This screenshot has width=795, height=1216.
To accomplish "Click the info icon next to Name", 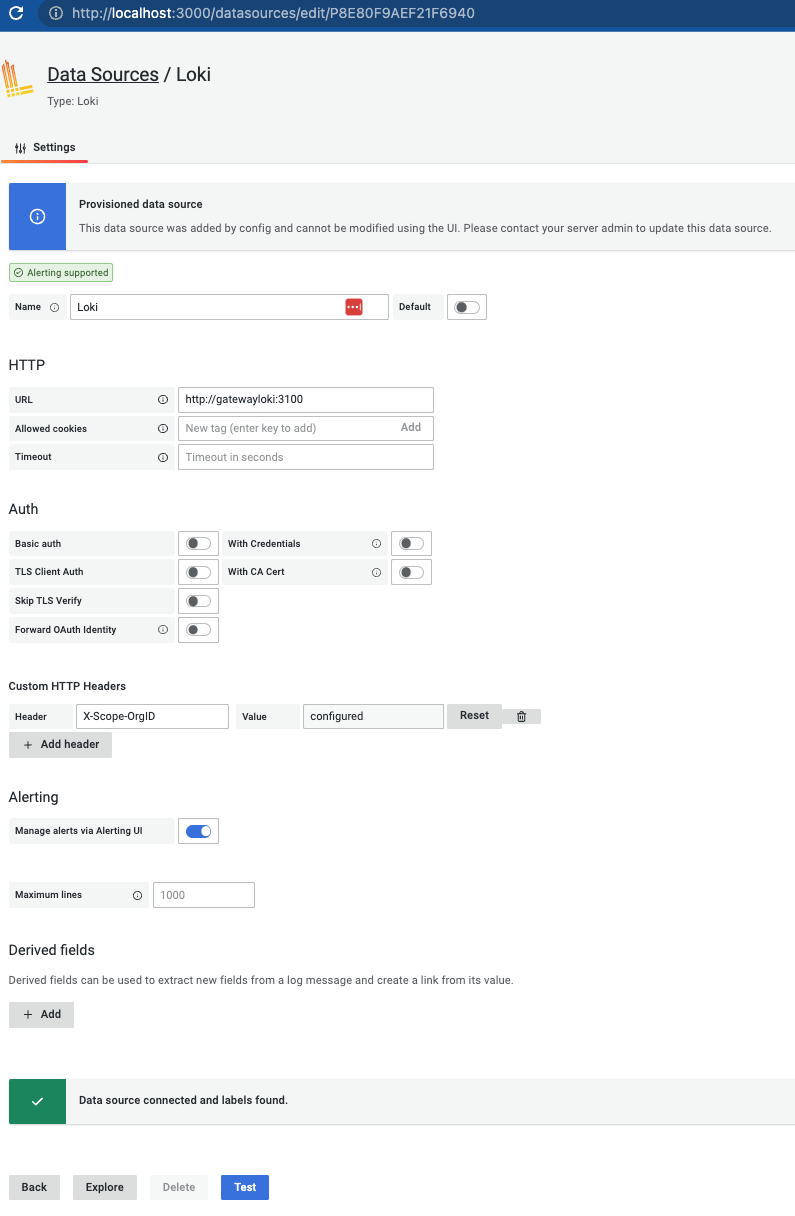I will point(54,307).
